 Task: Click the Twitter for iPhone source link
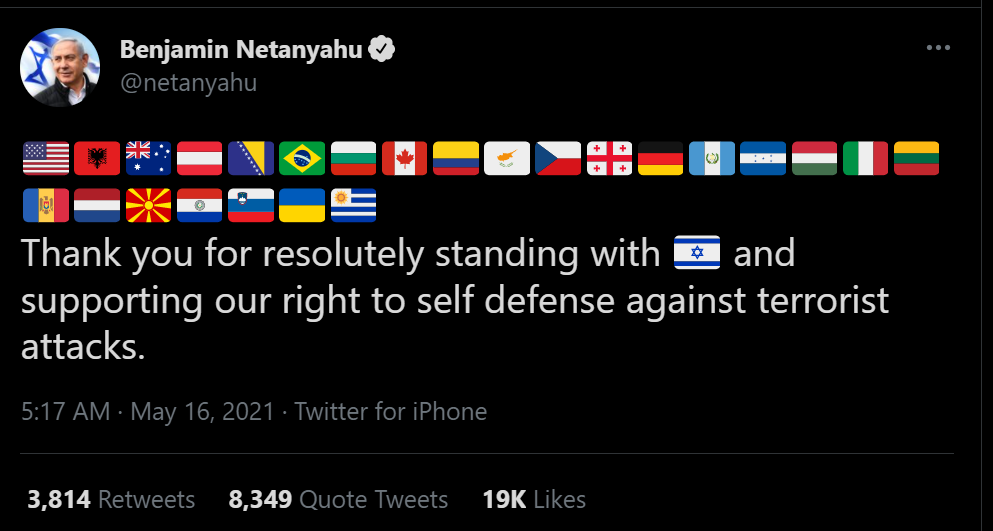pos(390,411)
